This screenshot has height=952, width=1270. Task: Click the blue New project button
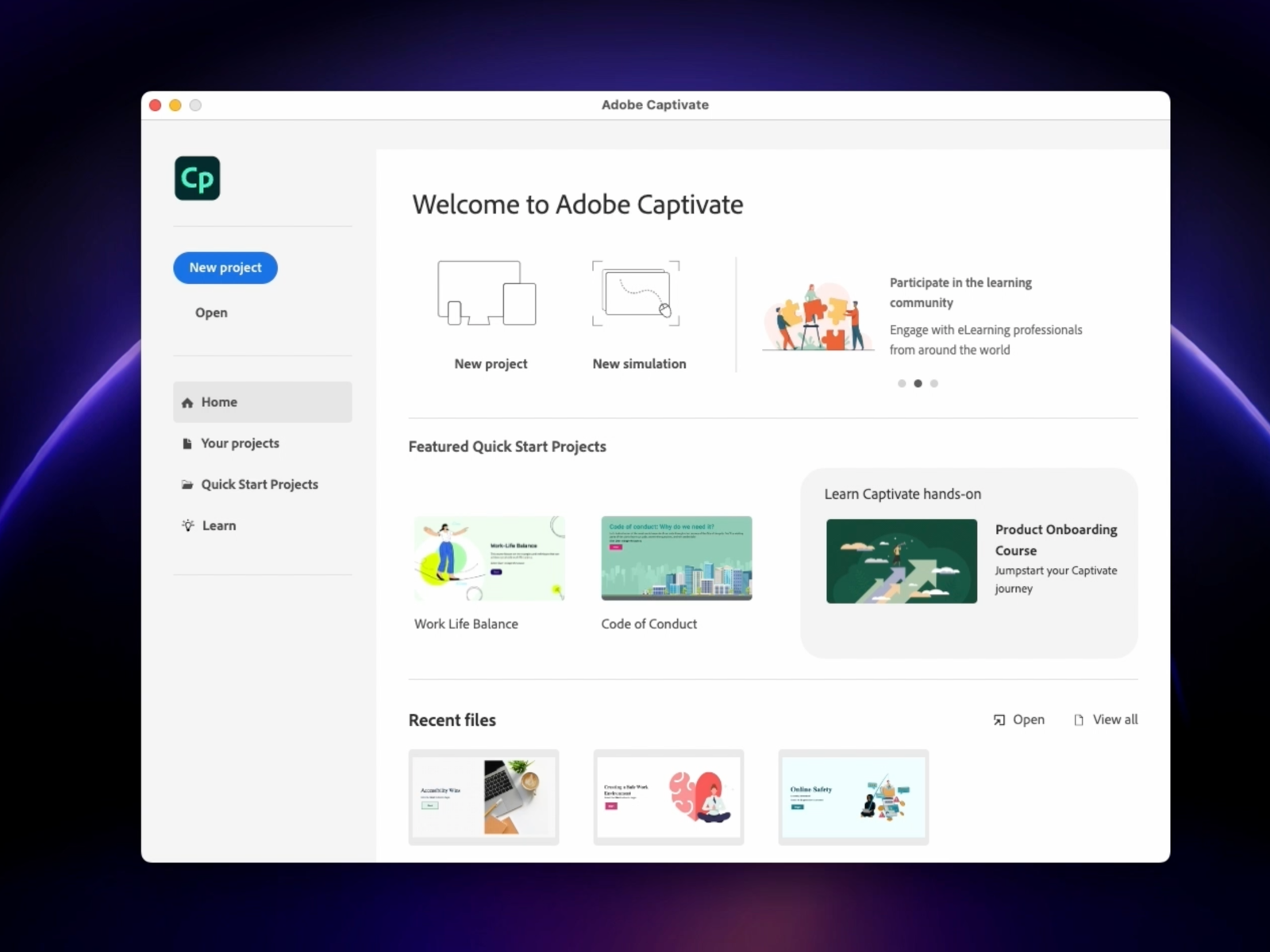[x=225, y=268]
